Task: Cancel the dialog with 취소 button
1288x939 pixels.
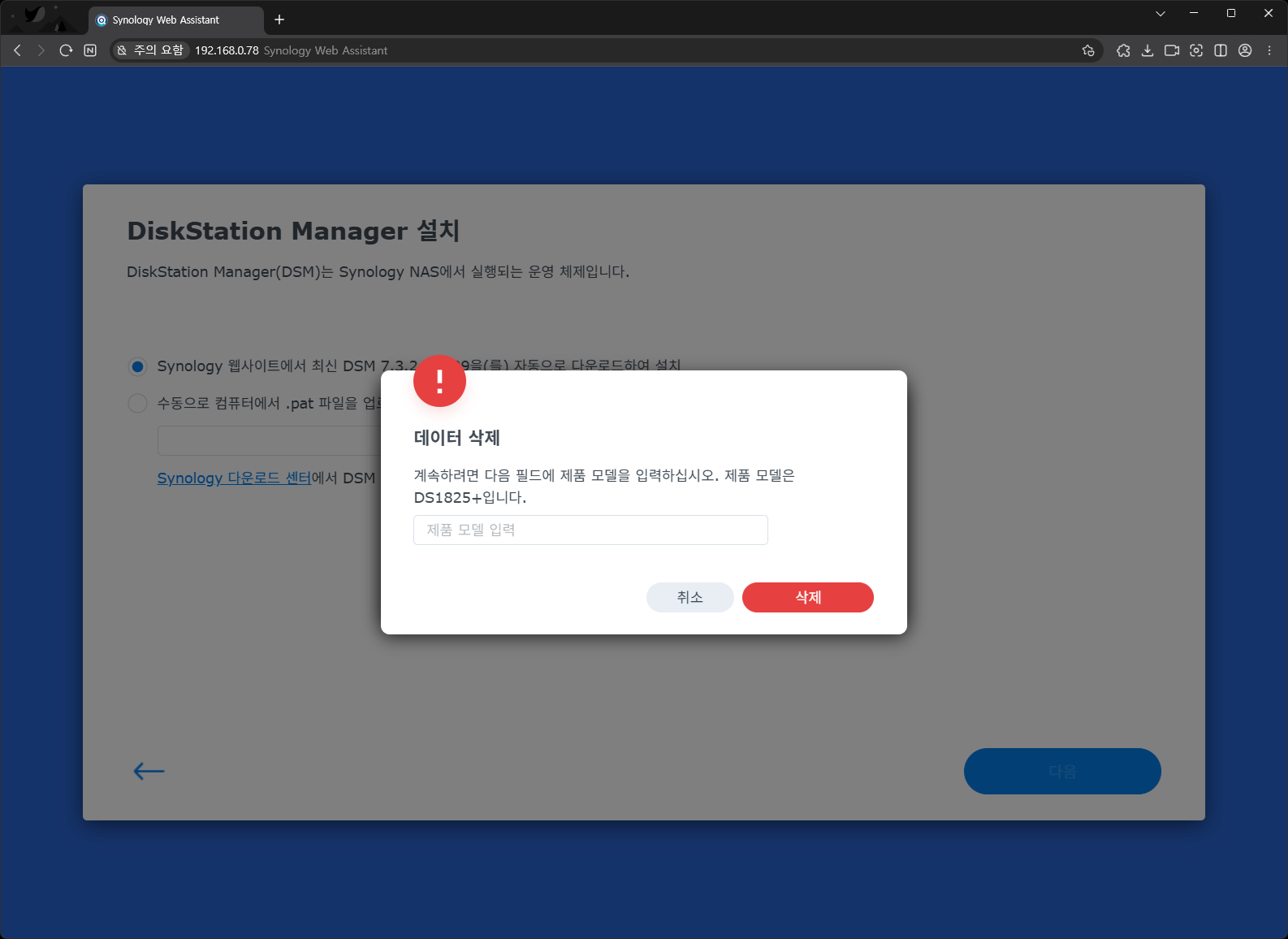Action: [690, 597]
